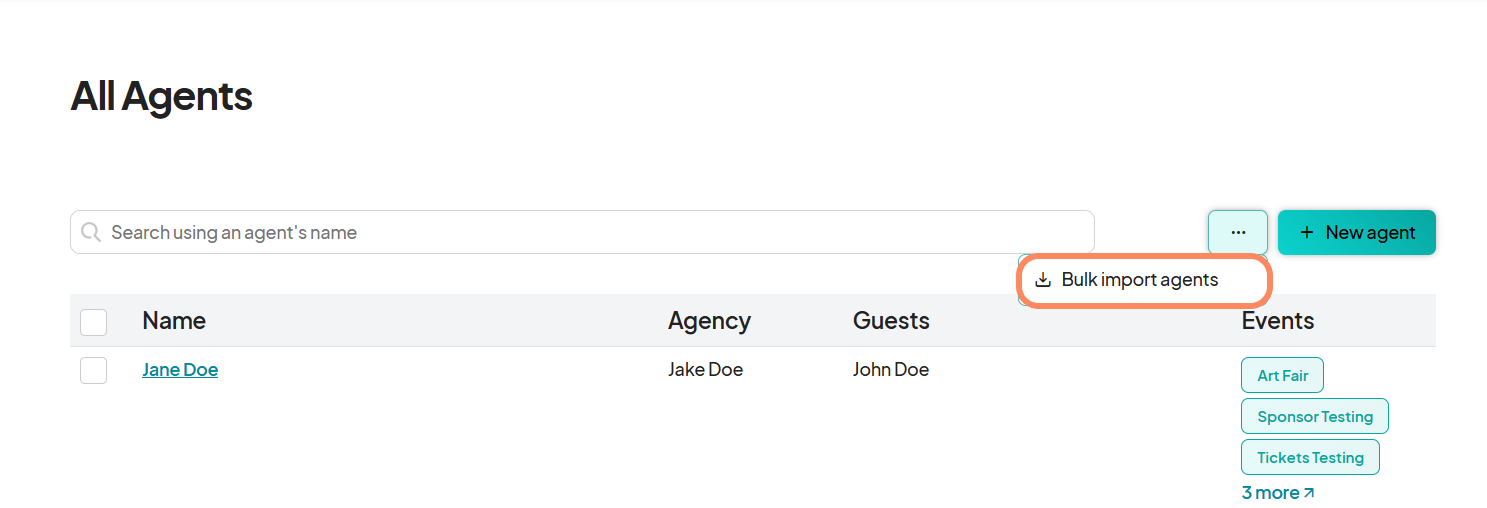Click the magnifier icon in the search bar
The image size is (1487, 508).
(91, 232)
